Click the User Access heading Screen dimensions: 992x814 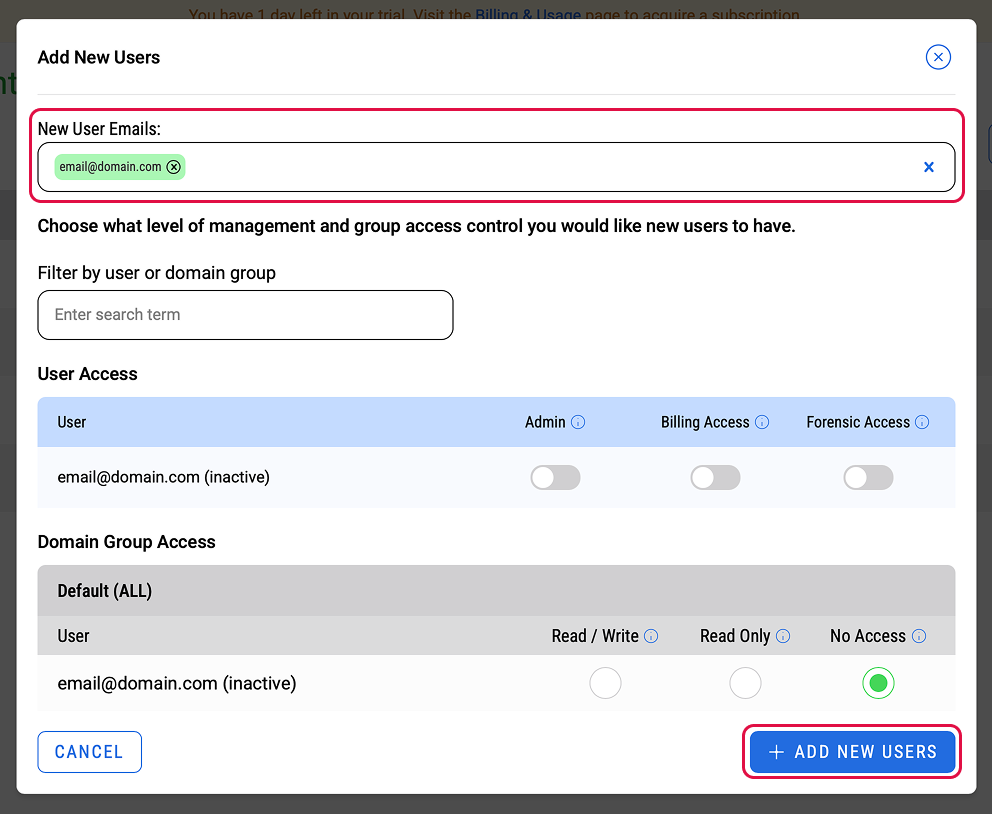(x=87, y=374)
